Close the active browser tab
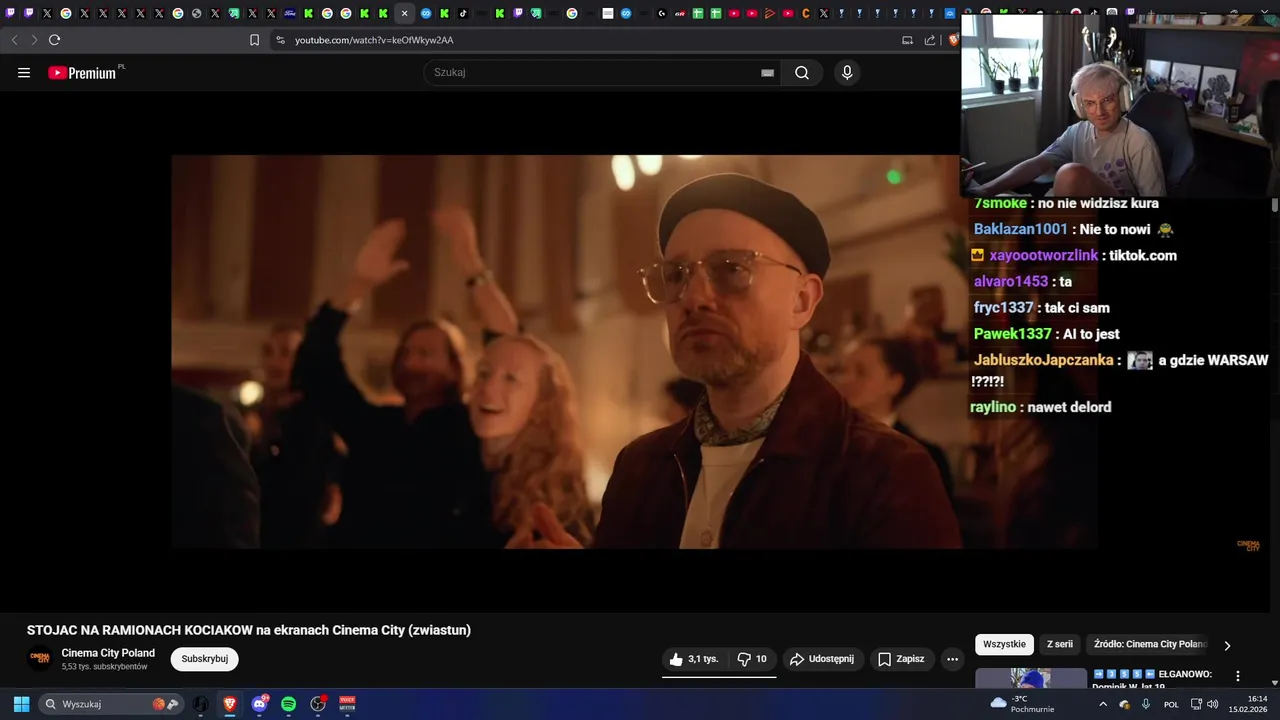The width and height of the screenshot is (1280, 720). (x=404, y=14)
